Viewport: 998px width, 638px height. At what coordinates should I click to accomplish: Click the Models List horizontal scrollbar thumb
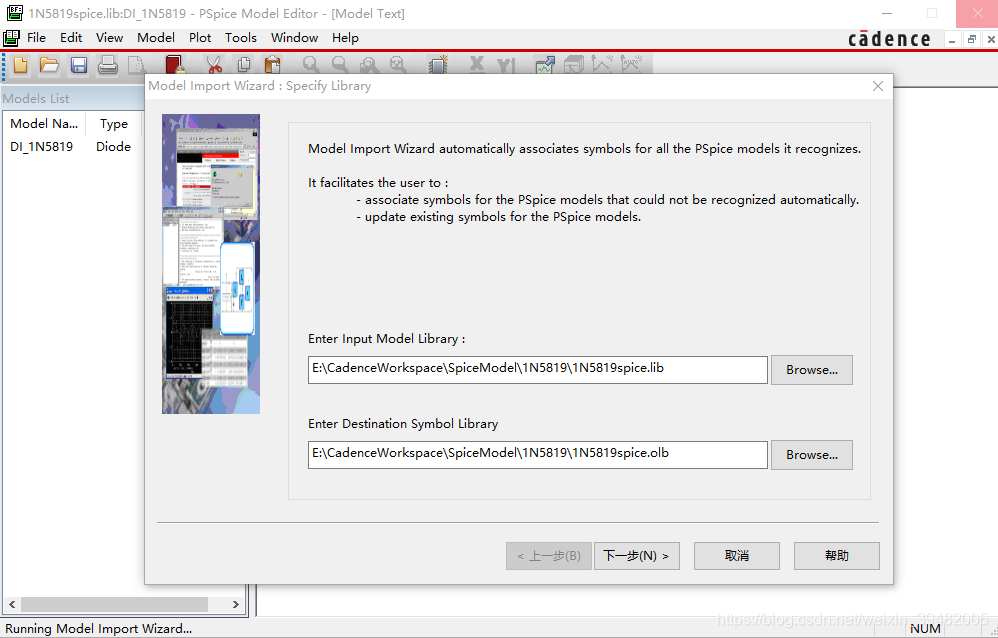point(115,604)
